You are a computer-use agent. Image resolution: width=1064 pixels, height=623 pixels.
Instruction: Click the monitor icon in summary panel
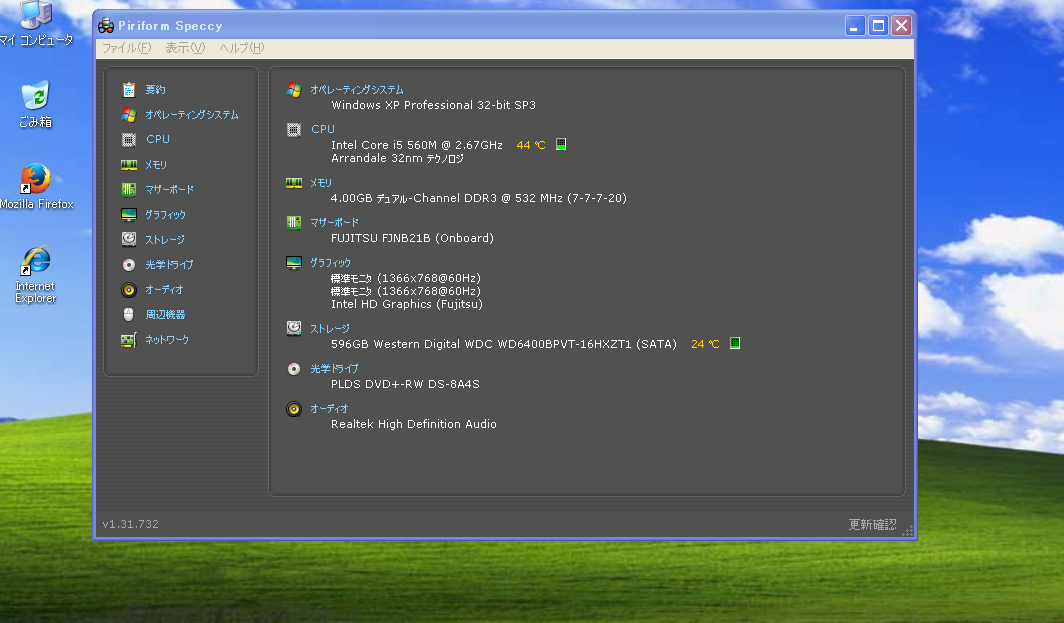click(x=294, y=263)
